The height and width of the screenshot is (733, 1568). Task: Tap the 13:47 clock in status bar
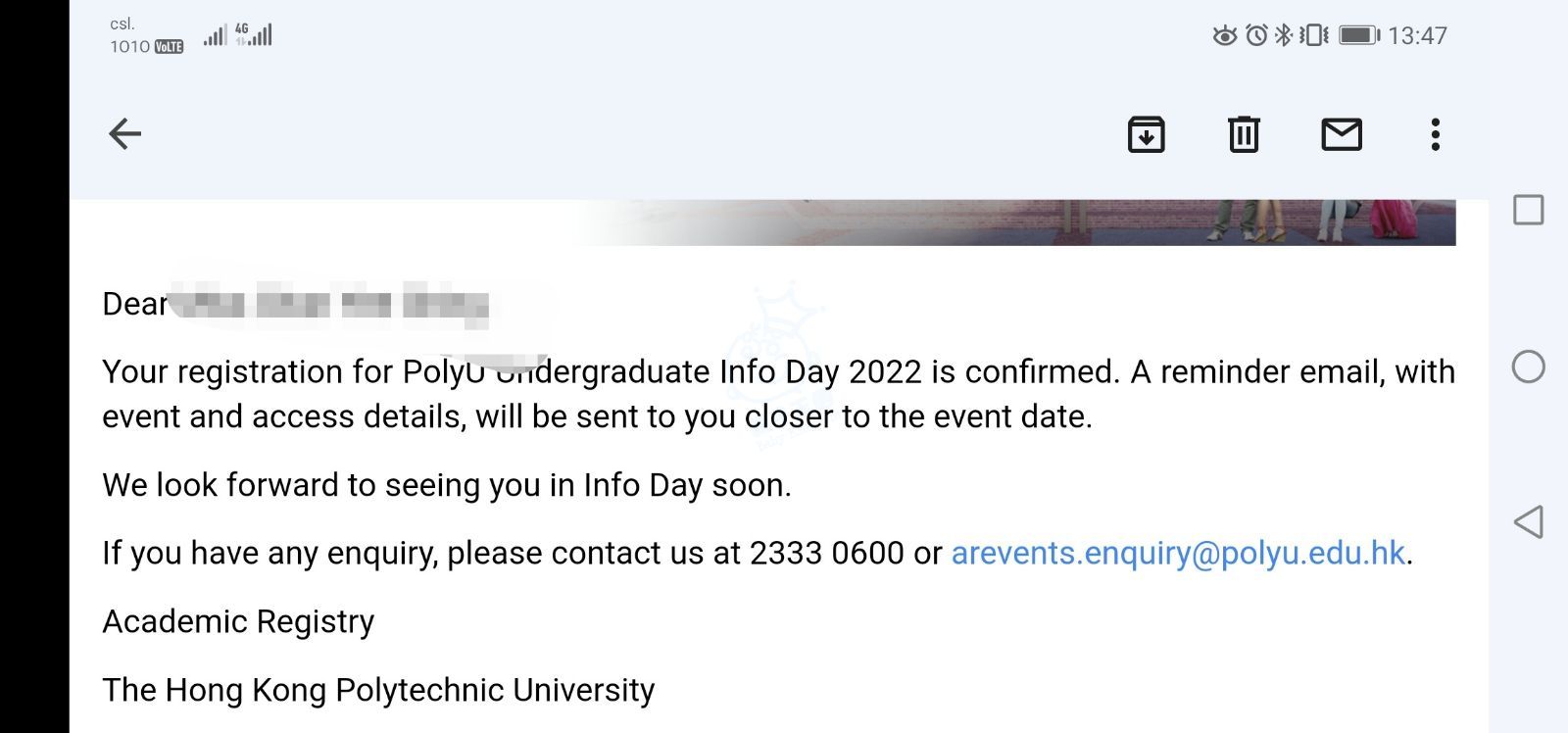(x=1417, y=35)
